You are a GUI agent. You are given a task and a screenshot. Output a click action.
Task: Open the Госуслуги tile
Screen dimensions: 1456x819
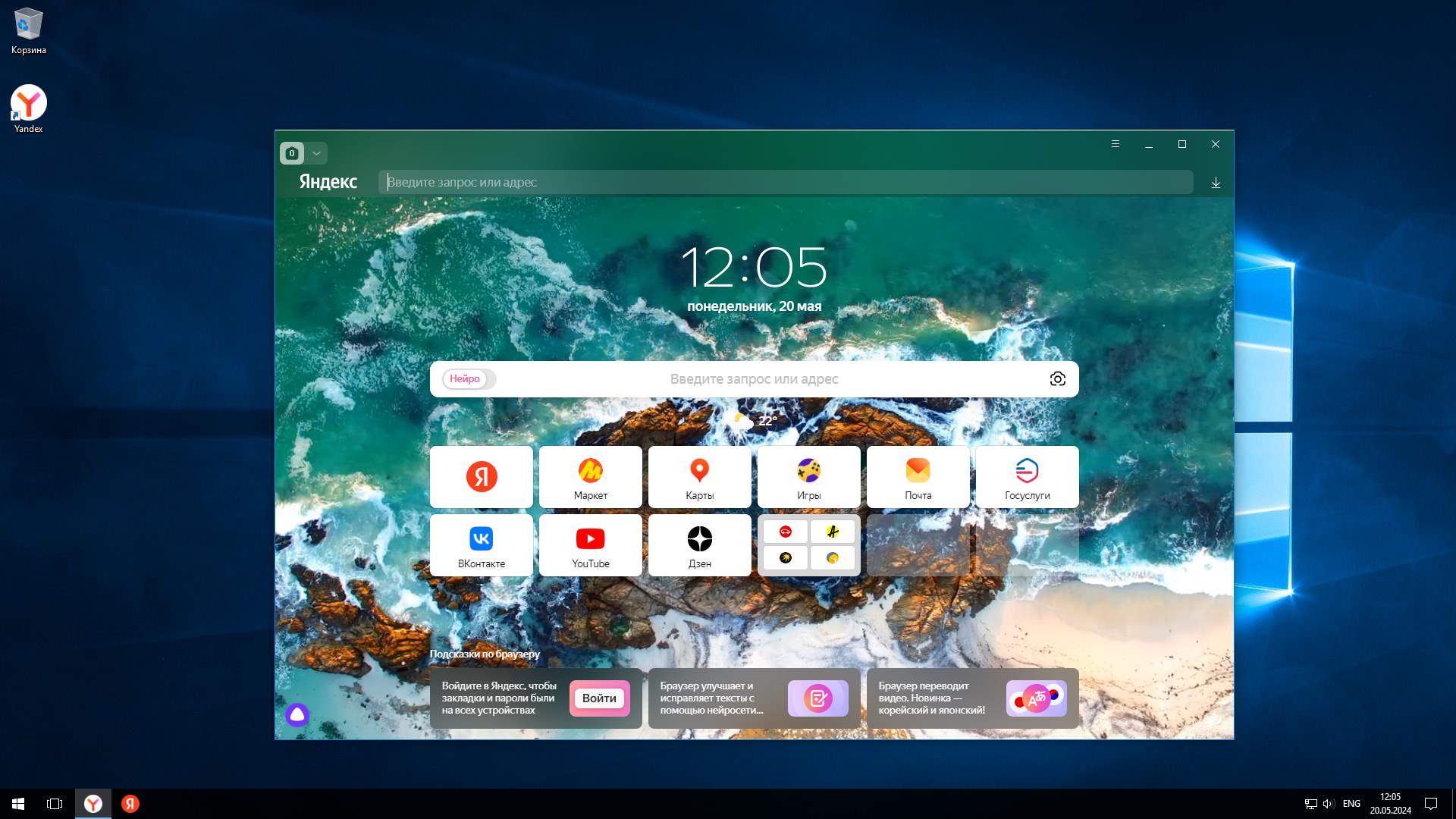tap(1027, 477)
